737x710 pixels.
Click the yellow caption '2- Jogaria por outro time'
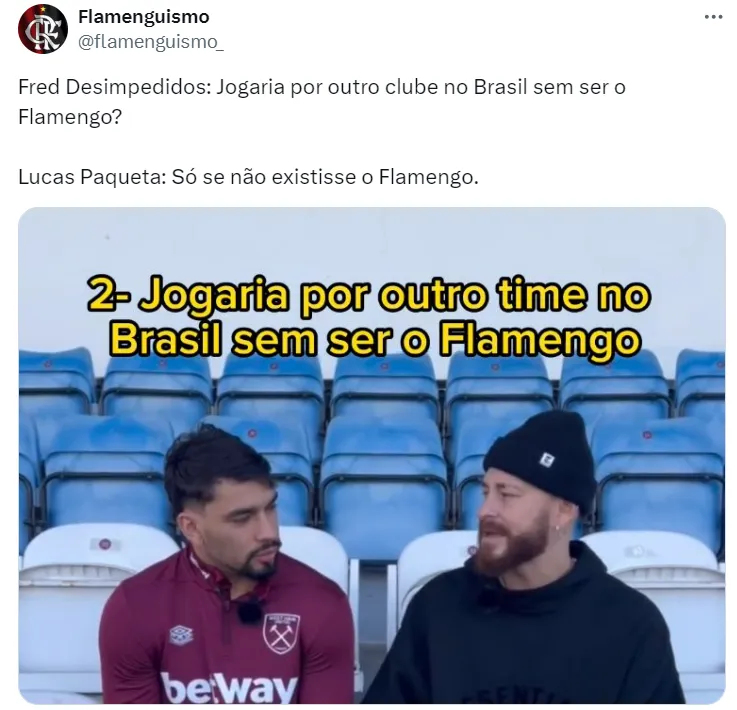(369, 296)
